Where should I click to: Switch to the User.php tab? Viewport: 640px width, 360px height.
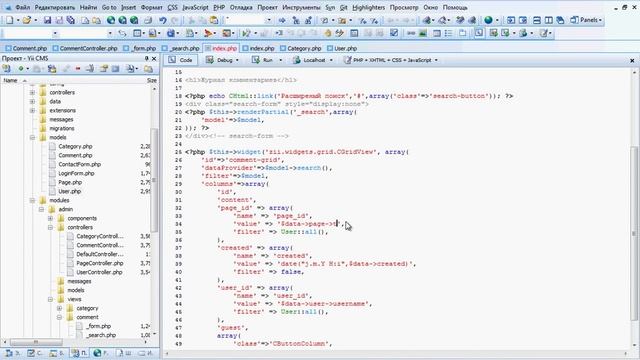pyautogui.click(x=342, y=48)
